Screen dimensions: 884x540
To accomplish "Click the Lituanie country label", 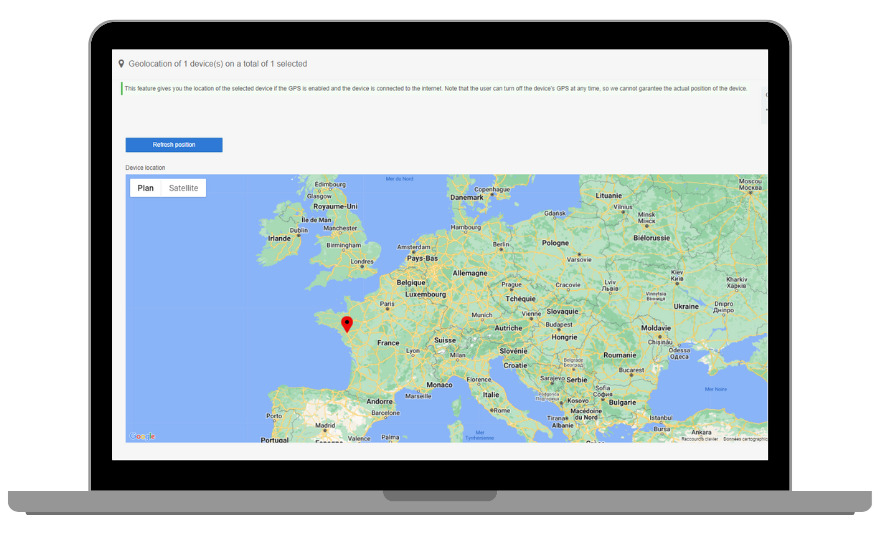I will [609, 196].
